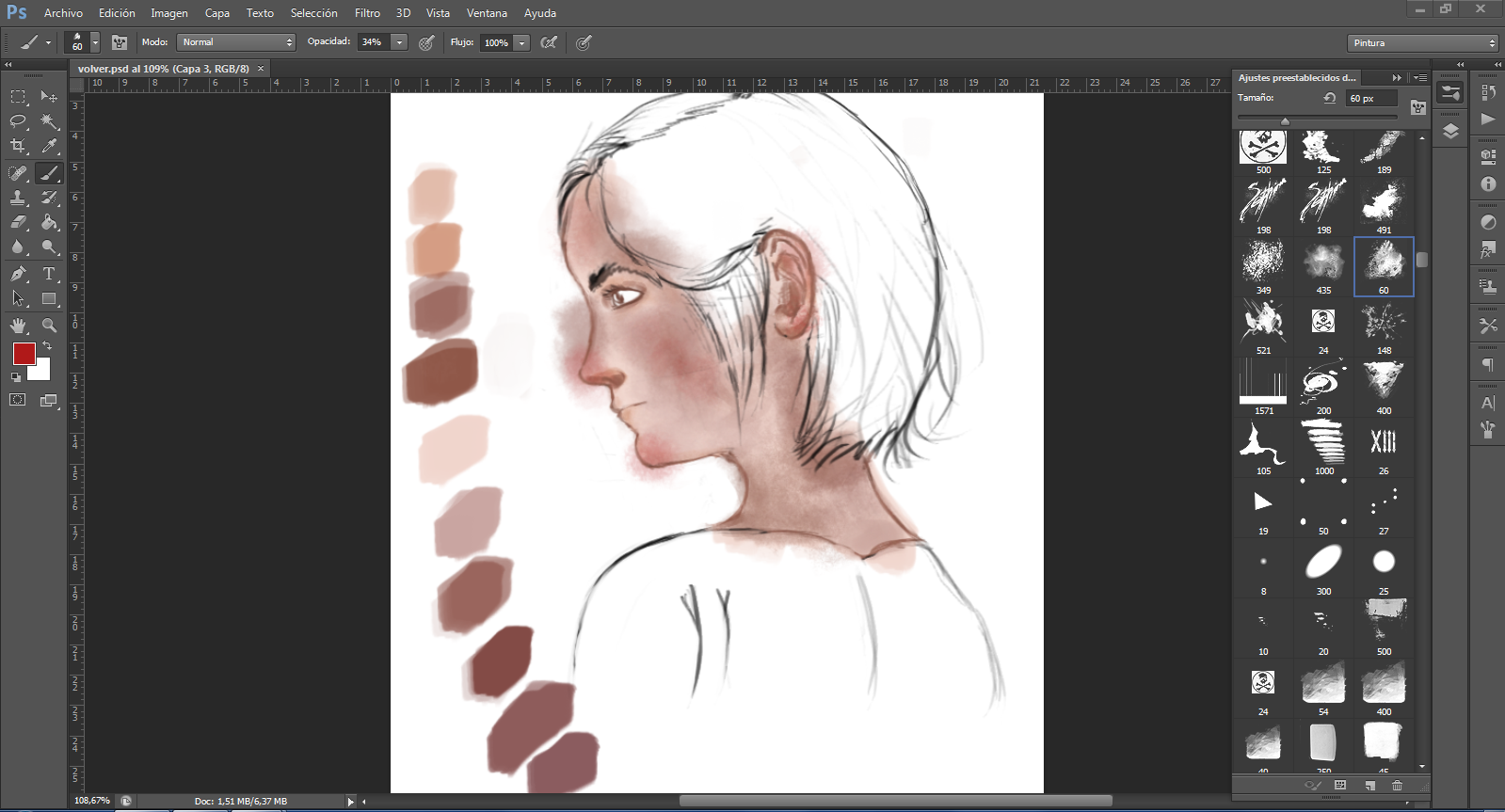Select the Spot Healing Brush tool

click(18, 173)
